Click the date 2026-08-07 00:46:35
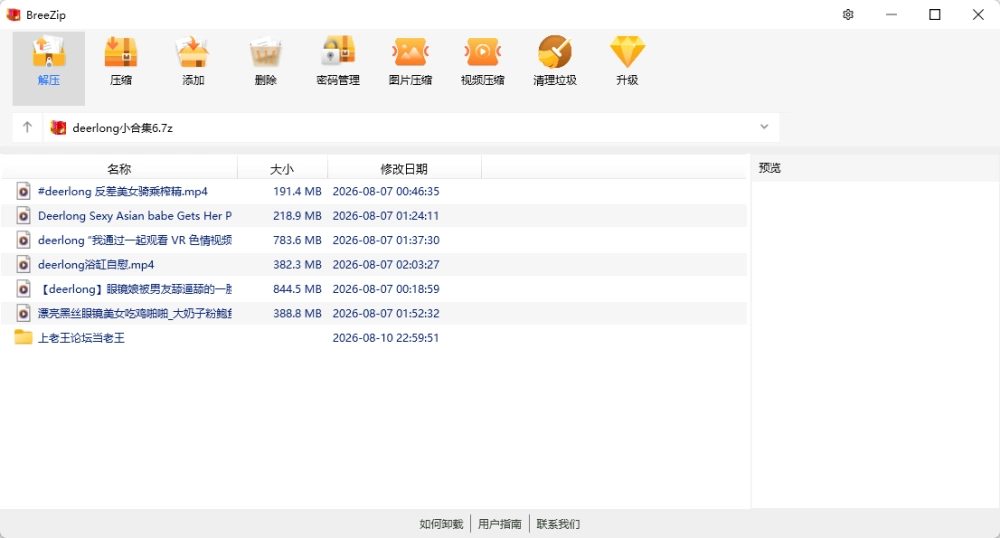This screenshot has height=538, width=1000. [x=386, y=191]
